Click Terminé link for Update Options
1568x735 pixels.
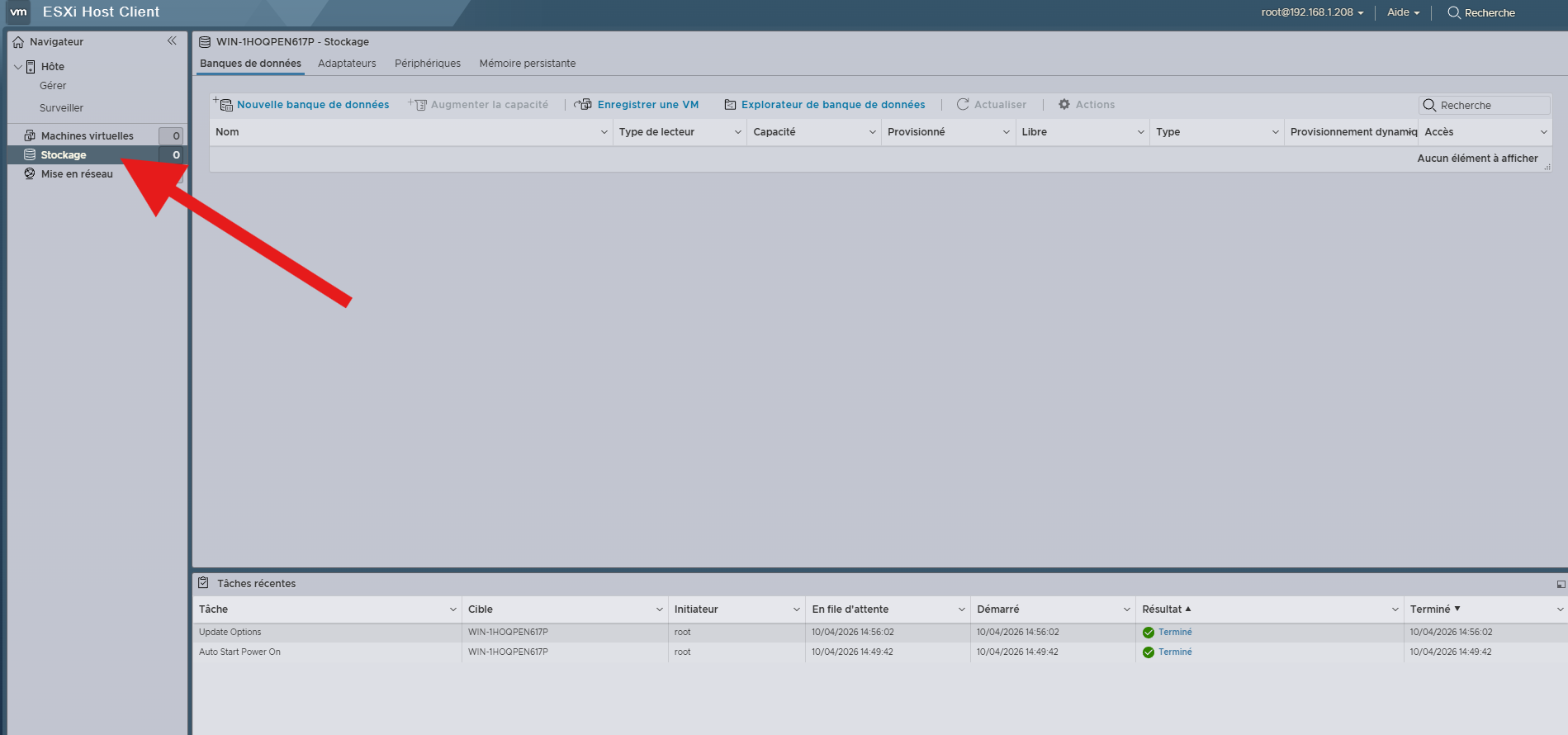[1175, 633]
